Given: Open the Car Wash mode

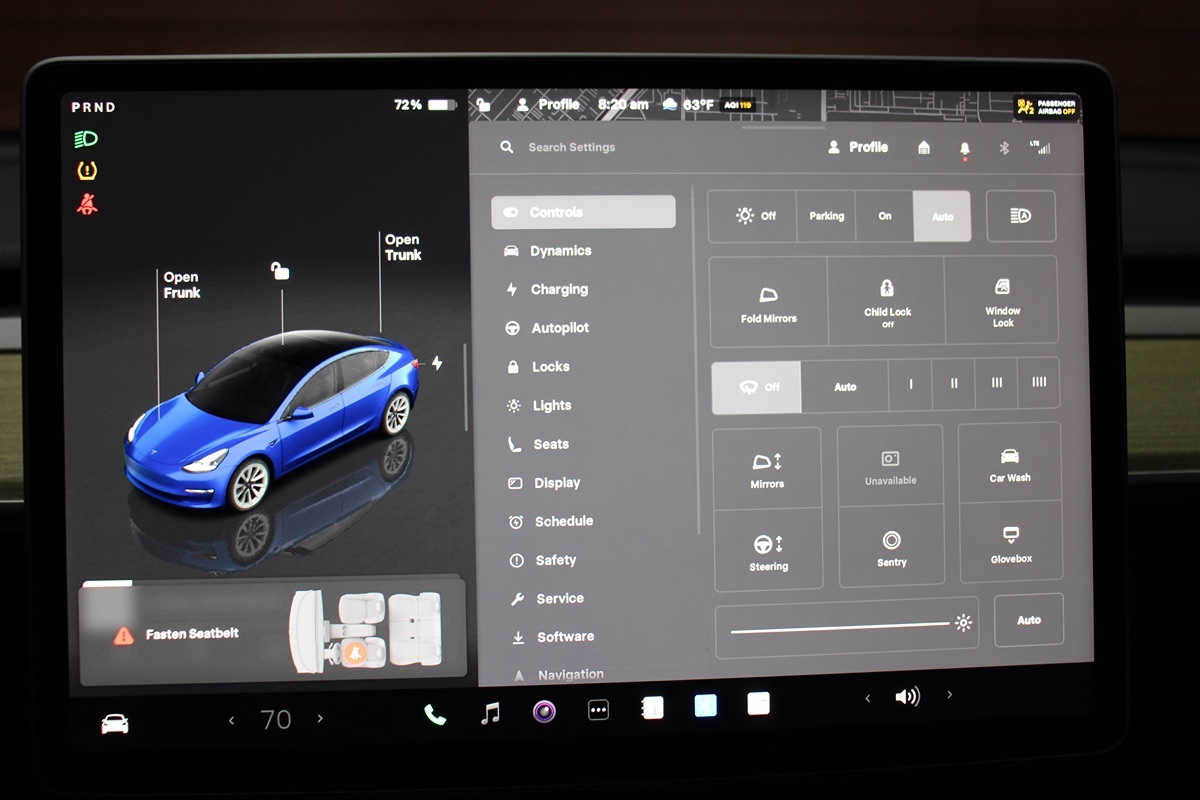Looking at the screenshot, I should [x=1010, y=463].
